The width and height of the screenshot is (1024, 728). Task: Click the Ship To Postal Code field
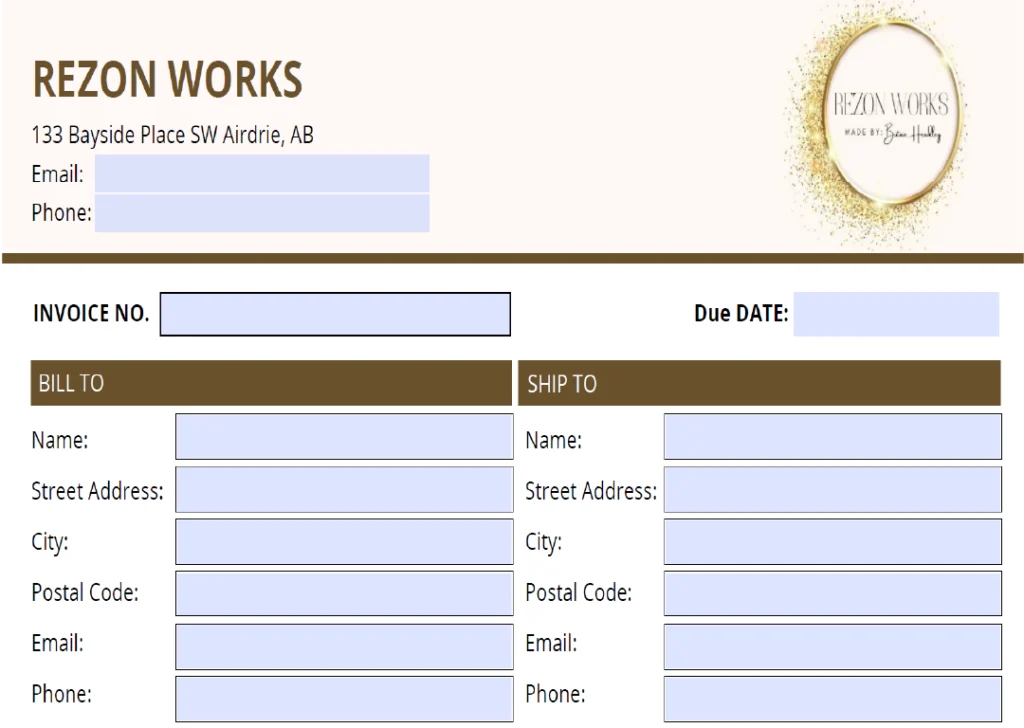click(x=832, y=593)
